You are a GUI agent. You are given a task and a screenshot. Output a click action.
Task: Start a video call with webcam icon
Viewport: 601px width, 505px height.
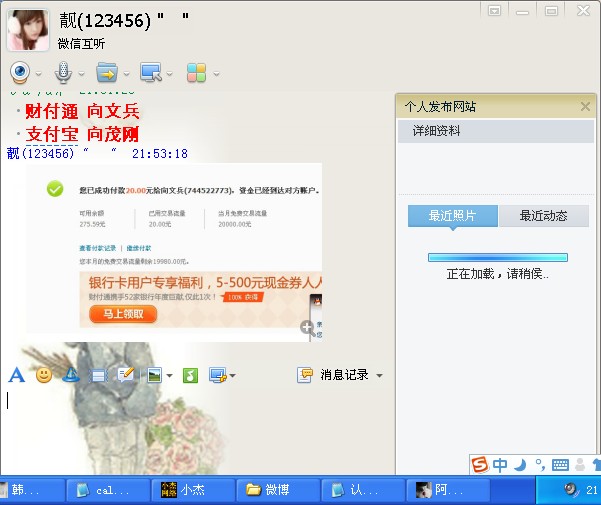coord(20,73)
